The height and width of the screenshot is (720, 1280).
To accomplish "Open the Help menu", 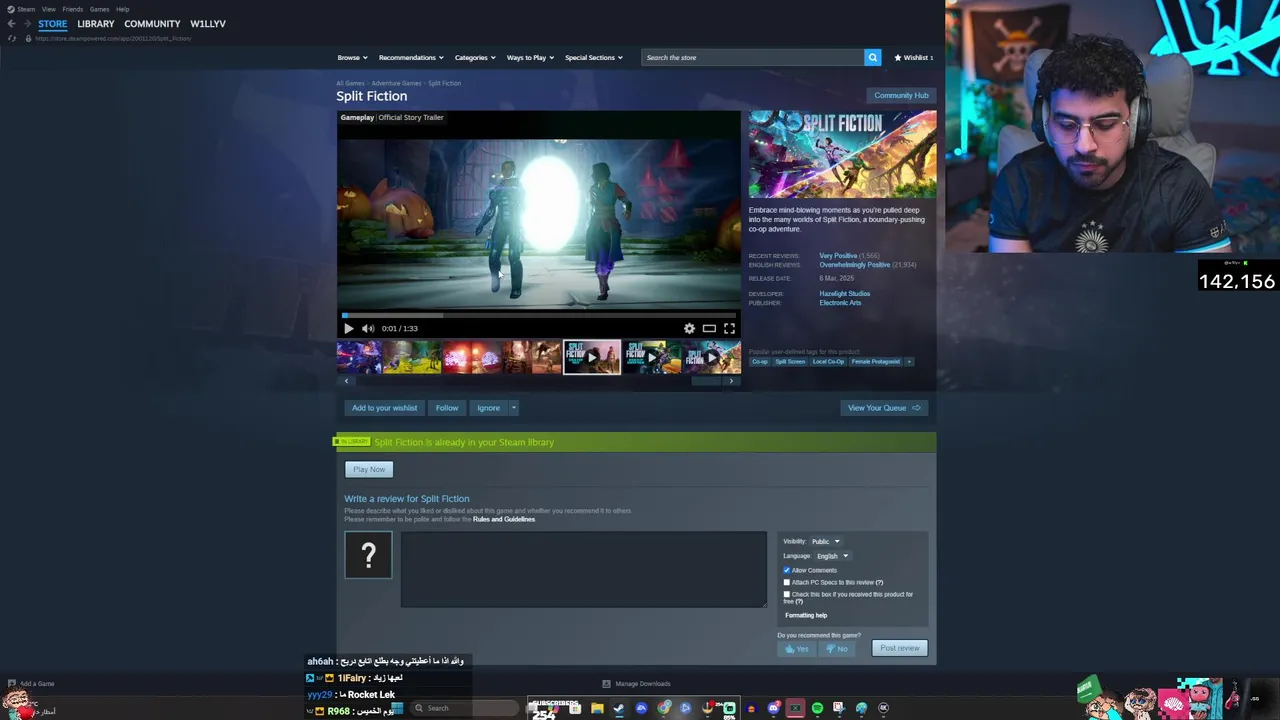I will 122,9.
